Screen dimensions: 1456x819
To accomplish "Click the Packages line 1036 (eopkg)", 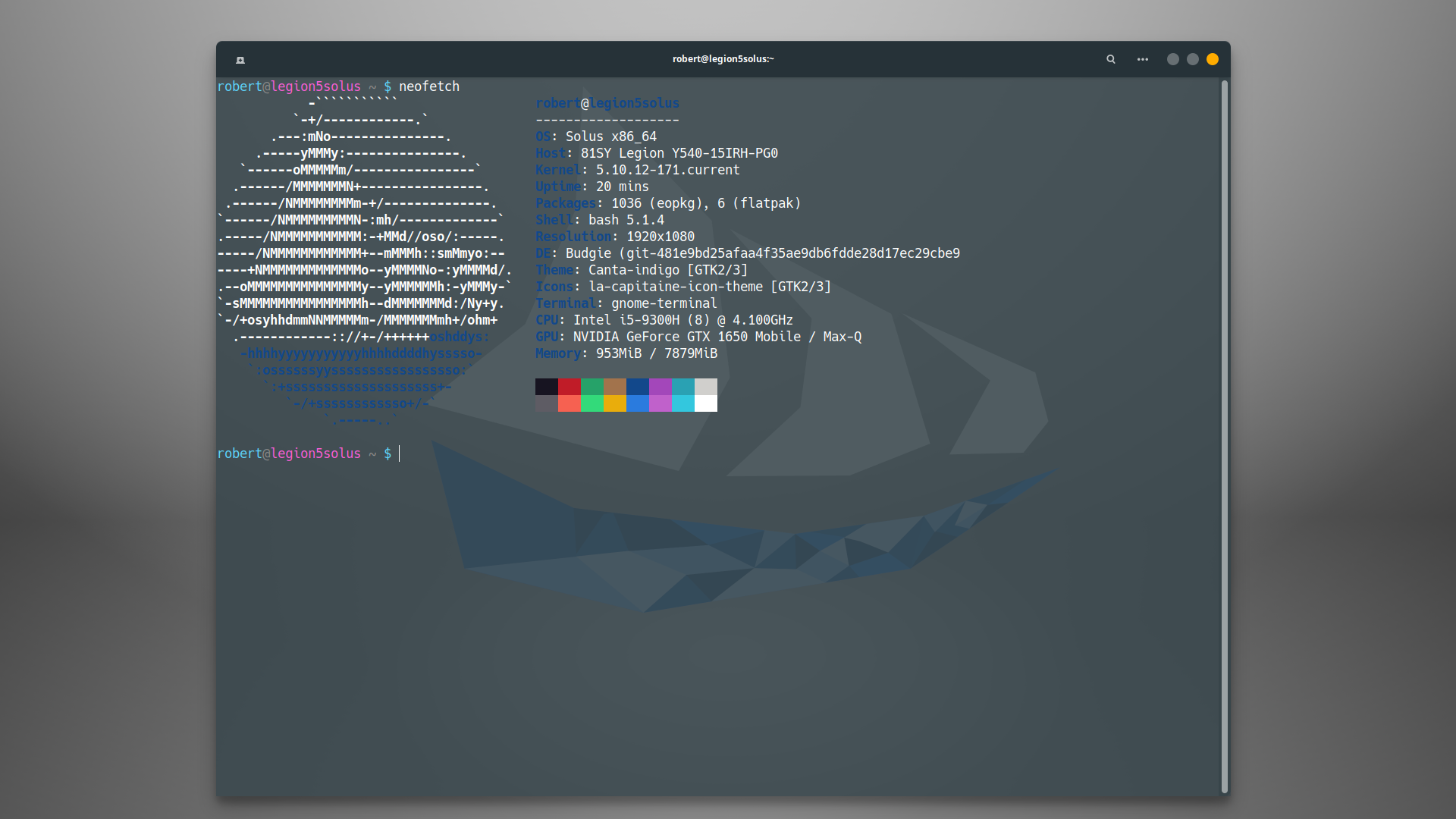I will (668, 203).
